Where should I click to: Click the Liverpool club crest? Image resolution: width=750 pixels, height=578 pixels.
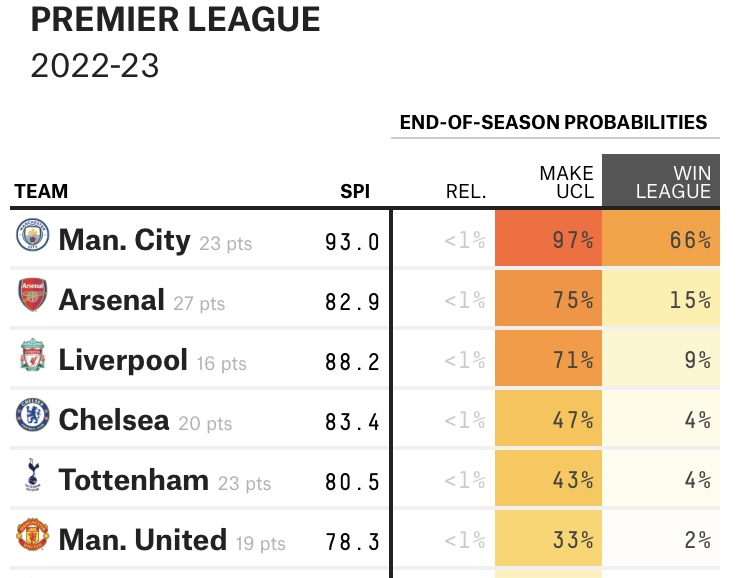pos(32,357)
